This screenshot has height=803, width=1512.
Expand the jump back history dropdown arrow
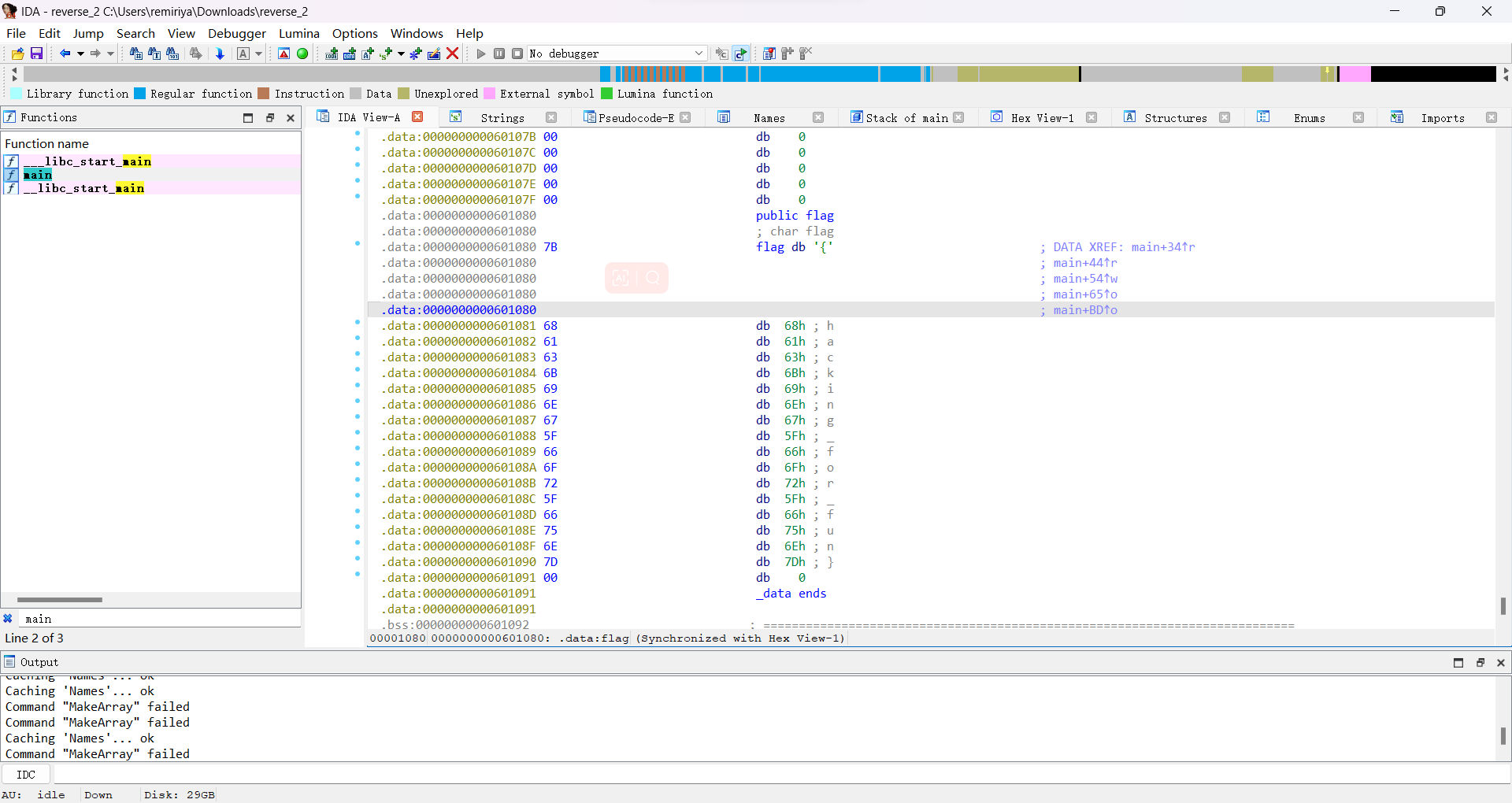coord(80,54)
